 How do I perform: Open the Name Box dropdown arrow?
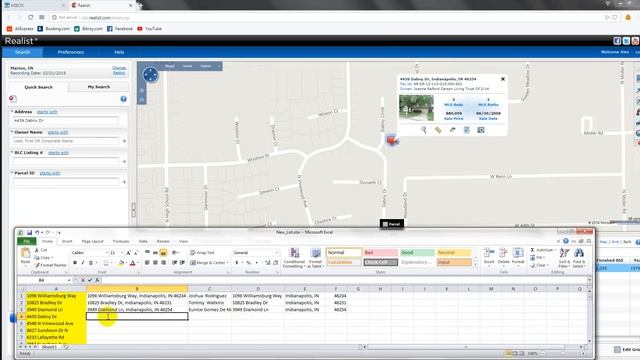(x=69, y=280)
